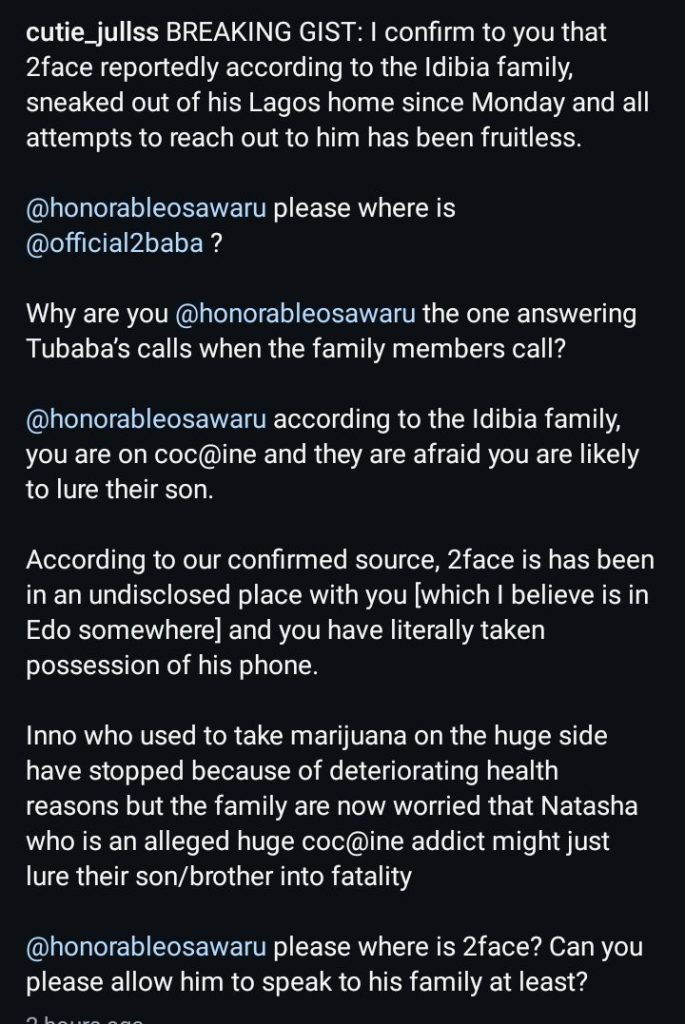Tap @honorableosawaru before "according to the Idibia family"
685x1024 pixels.
coord(146,419)
